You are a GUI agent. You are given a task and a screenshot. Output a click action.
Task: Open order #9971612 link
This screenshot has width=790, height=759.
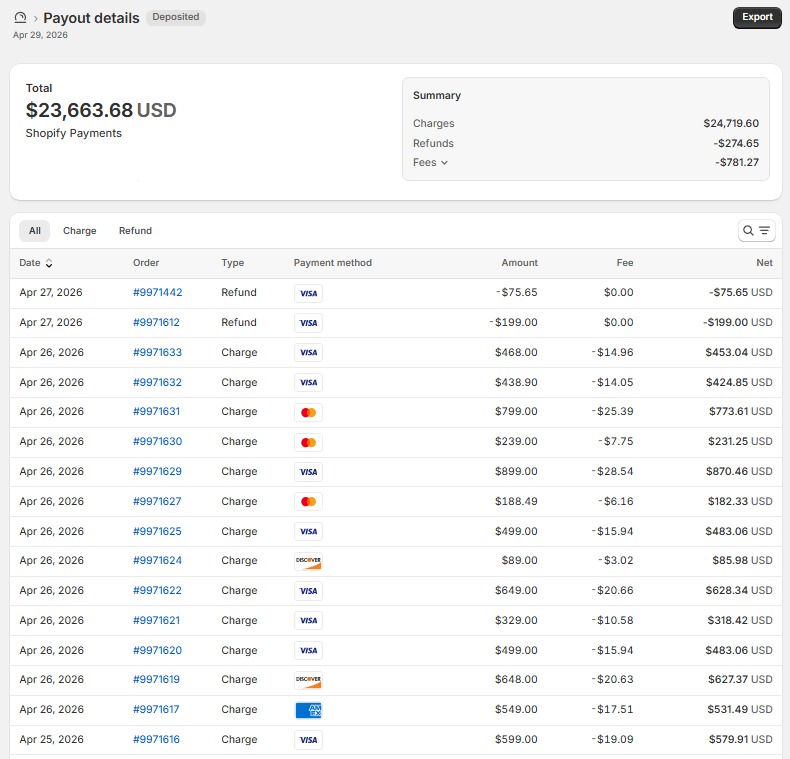pyautogui.click(x=156, y=322)
